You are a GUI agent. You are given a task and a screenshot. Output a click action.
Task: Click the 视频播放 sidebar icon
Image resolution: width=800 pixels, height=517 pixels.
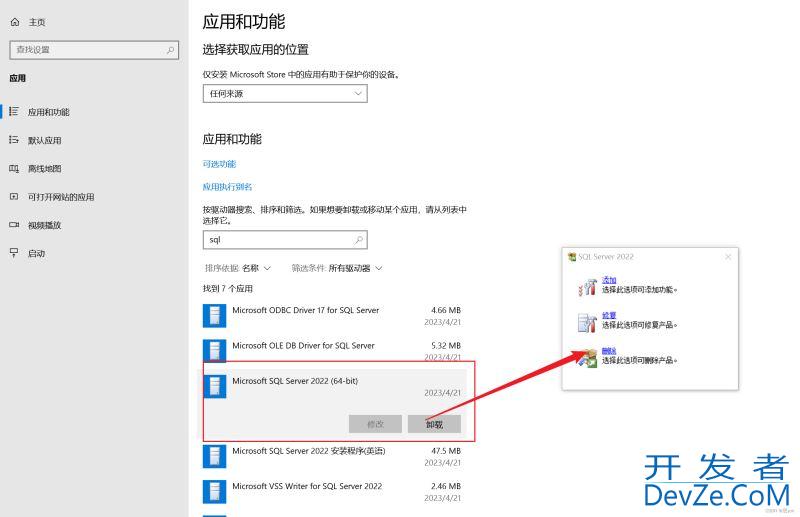tap(14, 225)
